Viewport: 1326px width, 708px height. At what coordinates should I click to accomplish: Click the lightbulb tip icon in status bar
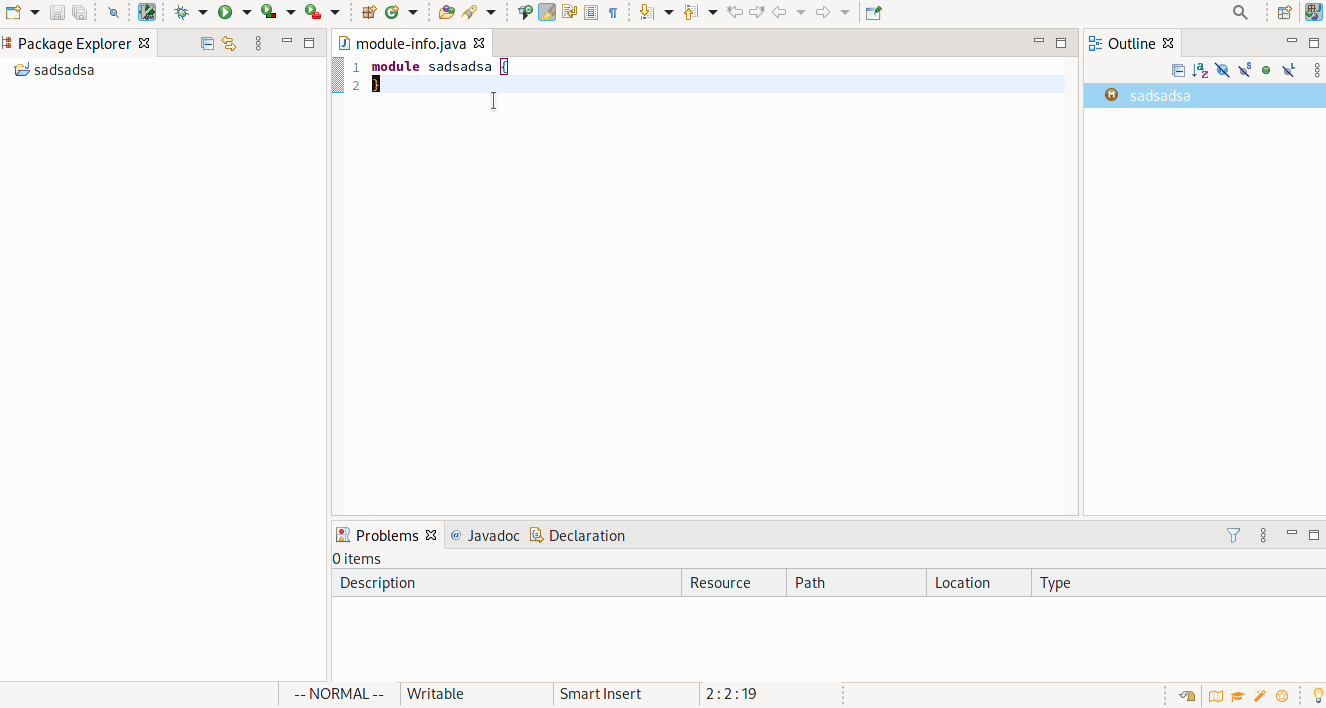coord(1318,695)
